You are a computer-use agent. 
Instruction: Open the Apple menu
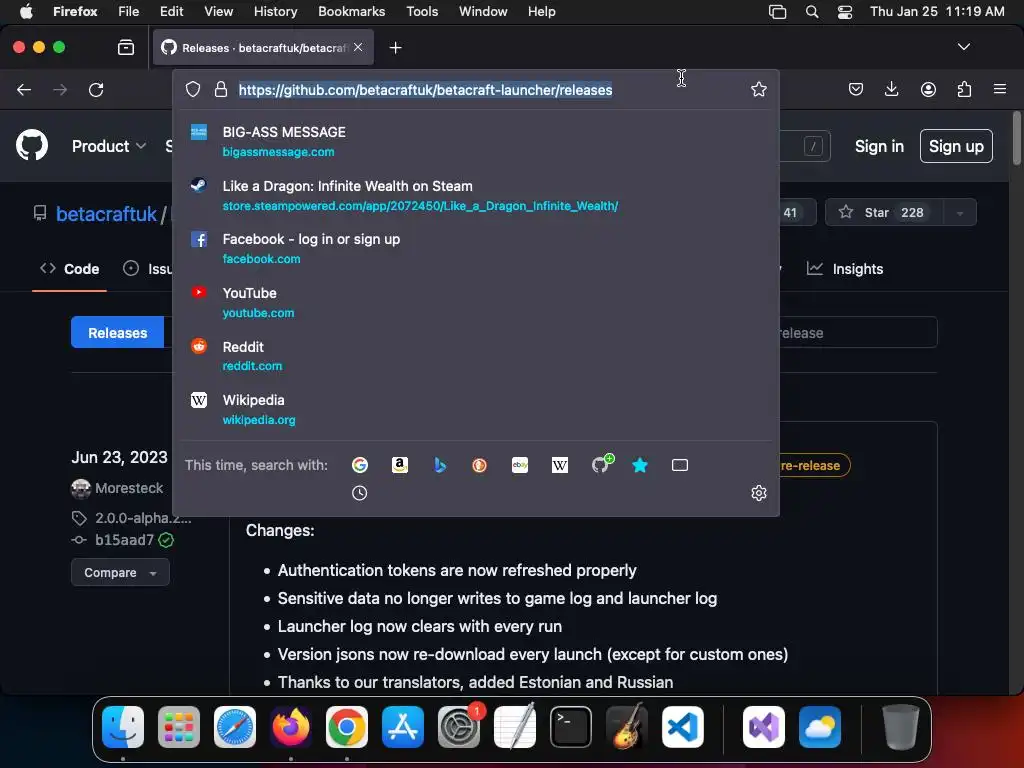tap(26, 11)
